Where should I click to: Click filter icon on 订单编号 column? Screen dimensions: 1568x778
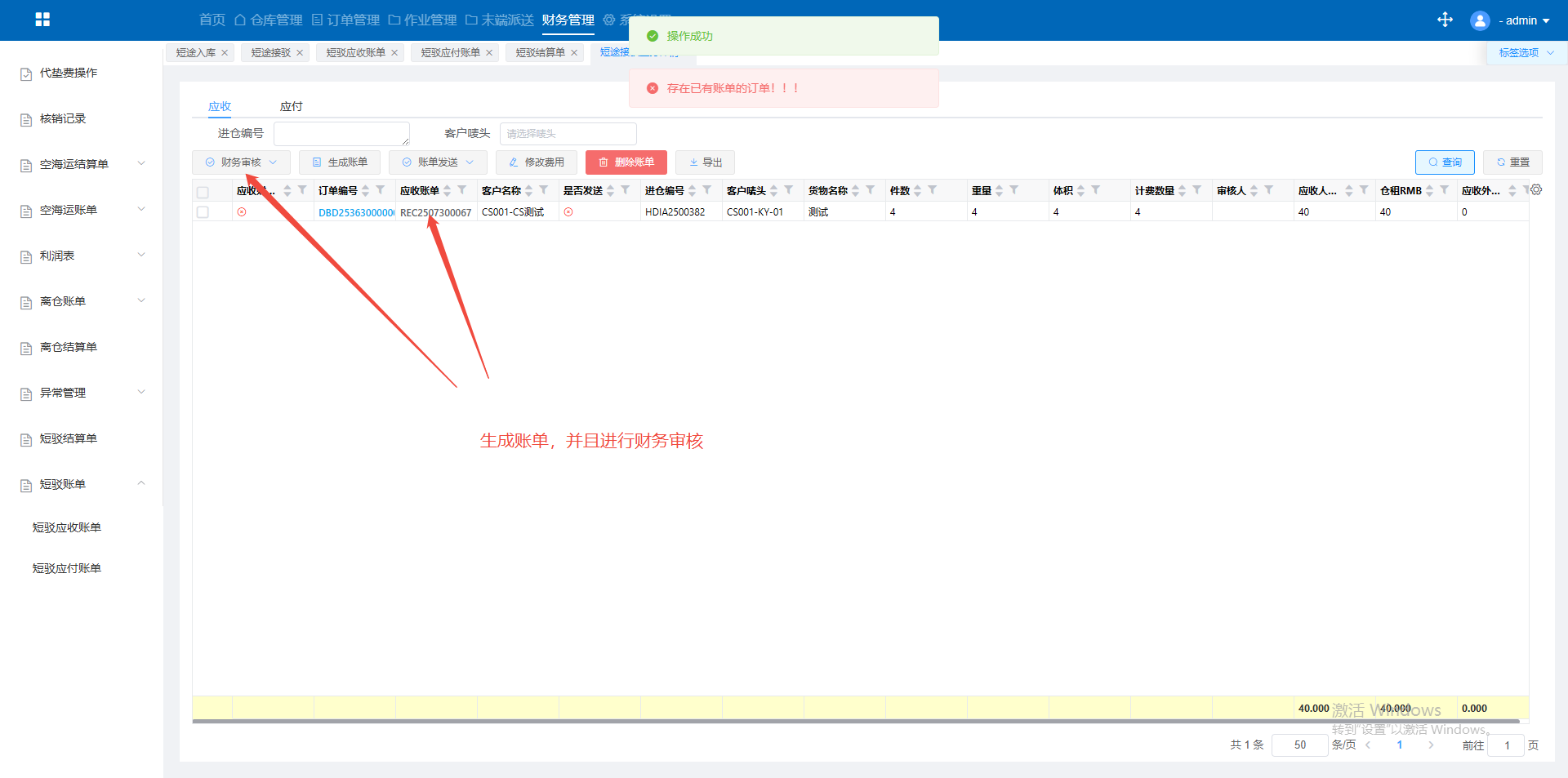tap(381, 190)
